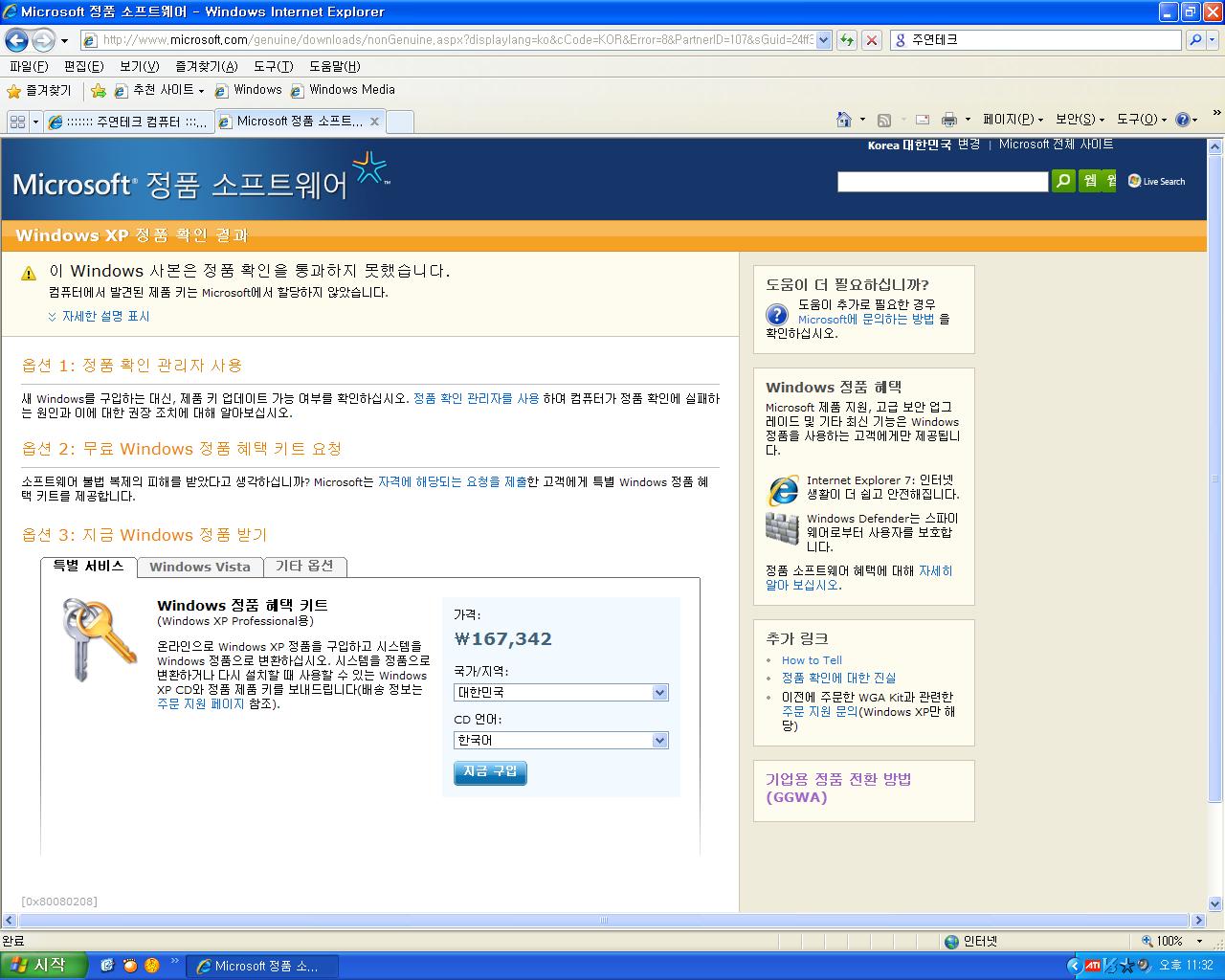
Task: Click the browser Forward arrow button
Action: pyautogui.click(x=43, y=40)
